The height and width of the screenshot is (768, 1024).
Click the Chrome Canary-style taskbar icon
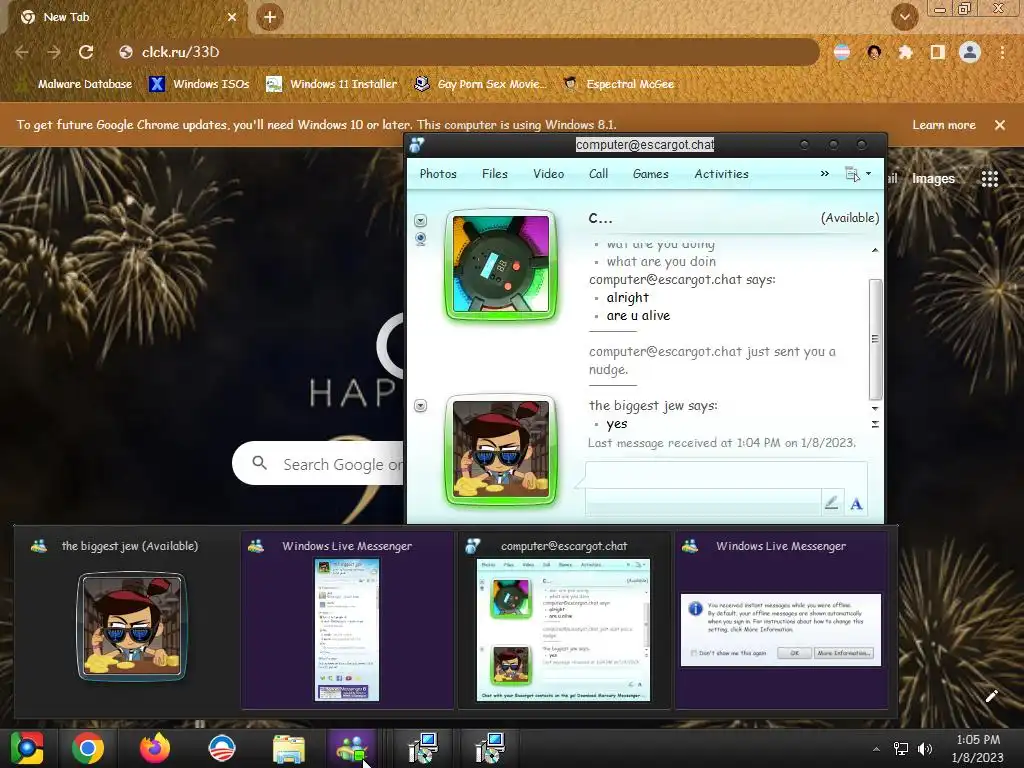click(x=27, y=748)
